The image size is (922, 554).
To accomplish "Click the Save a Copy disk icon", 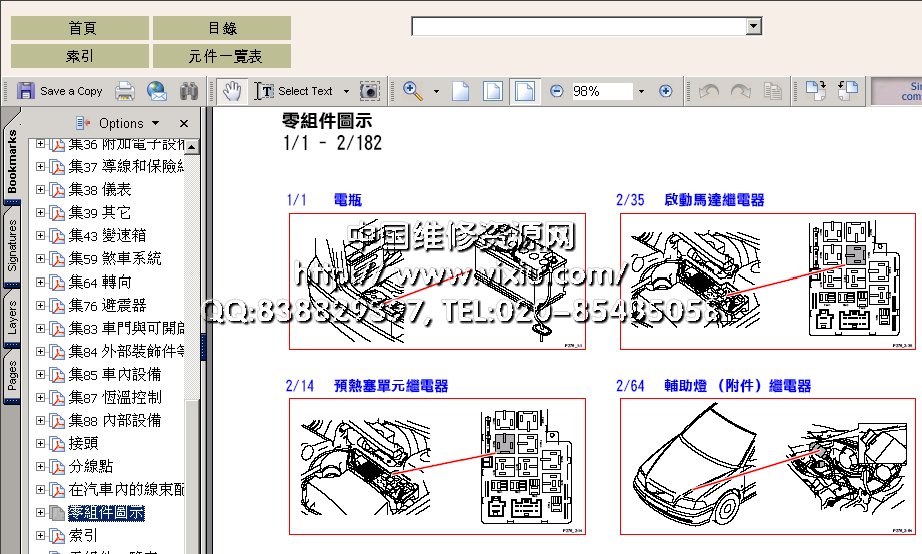I will (x=26, y=91).
